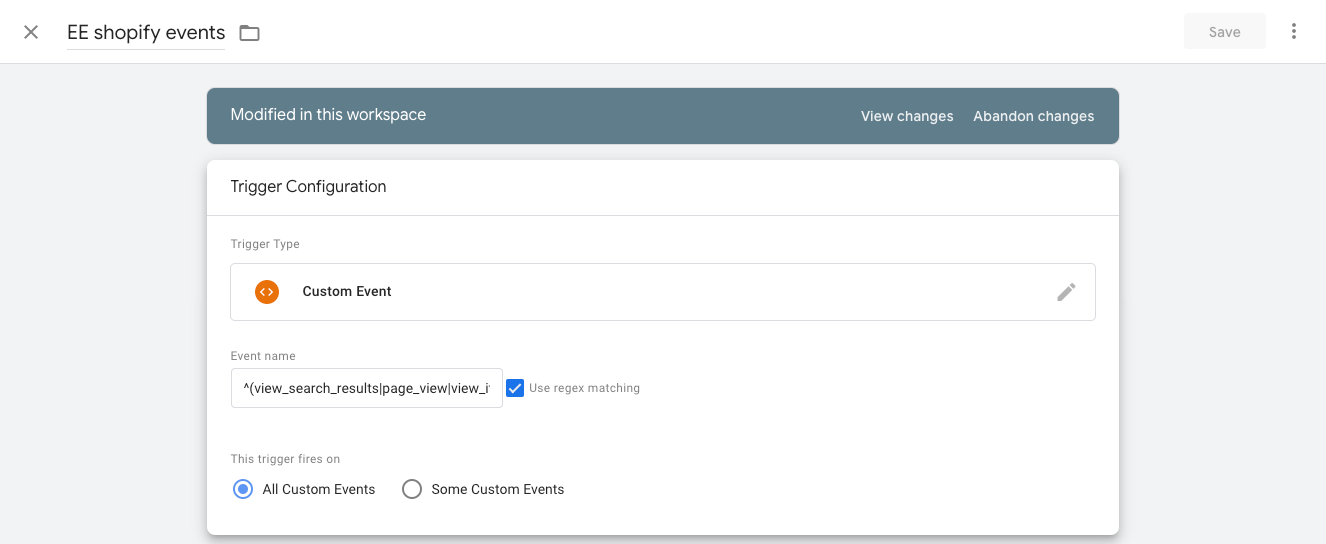Click the 'Trigger Type' field label

coord(265,244)
